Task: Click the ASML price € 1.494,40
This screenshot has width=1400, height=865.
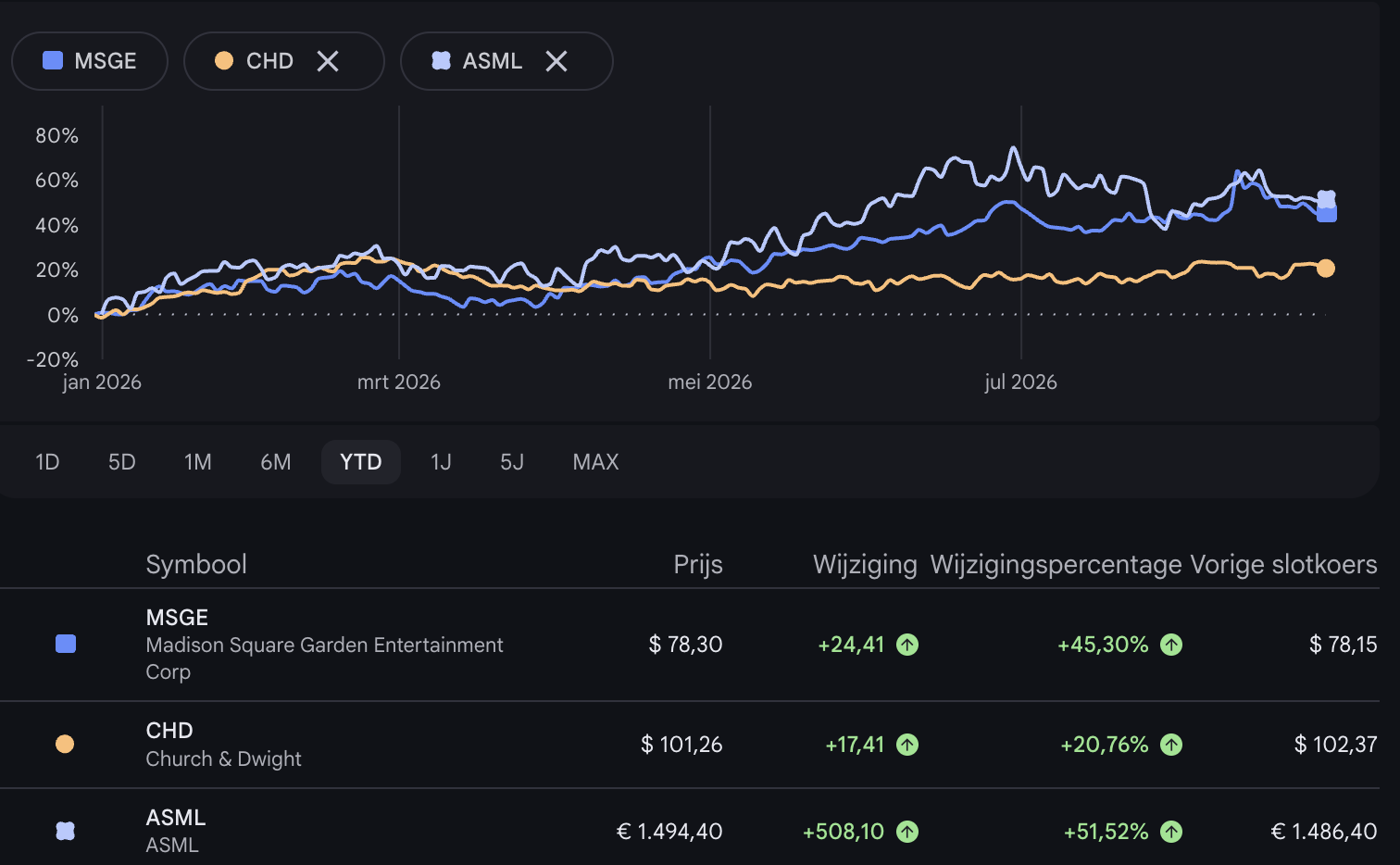Action: coord(669,832)
